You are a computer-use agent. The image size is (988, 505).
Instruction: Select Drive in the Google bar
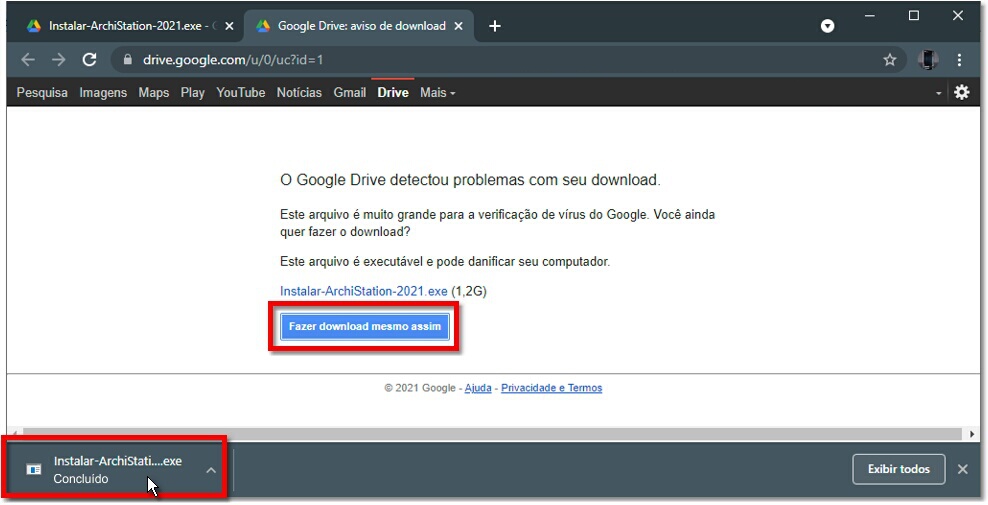click(393, 93)
